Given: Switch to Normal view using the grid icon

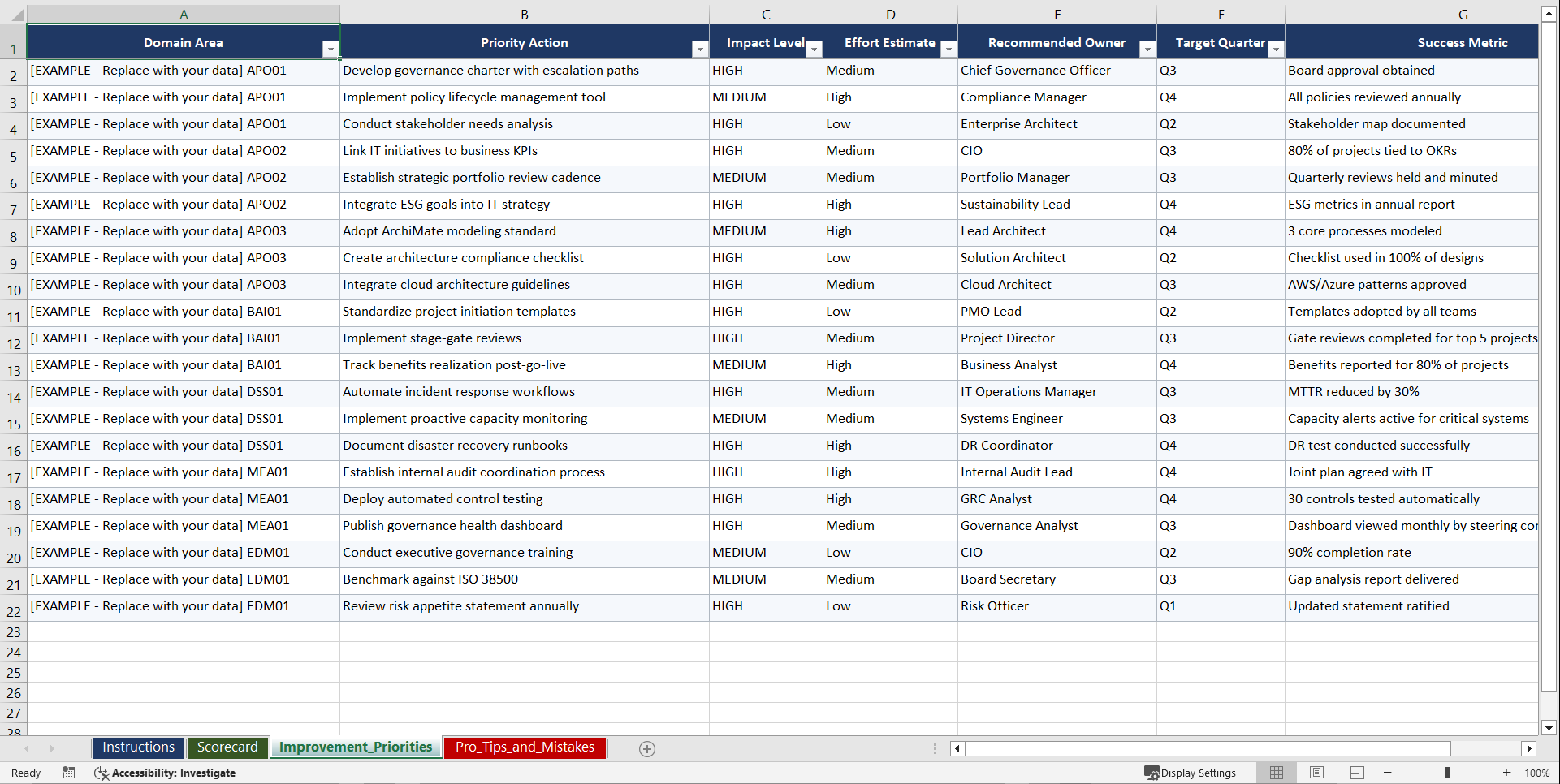Looking at the screenshot, I should tap(1276, 773).
